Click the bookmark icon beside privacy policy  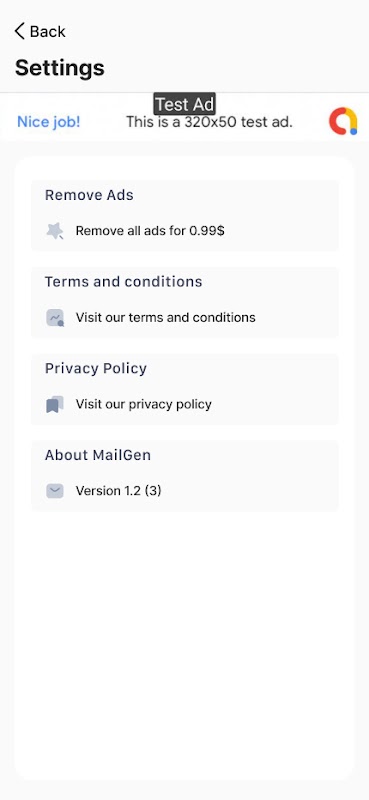[55, 405]
